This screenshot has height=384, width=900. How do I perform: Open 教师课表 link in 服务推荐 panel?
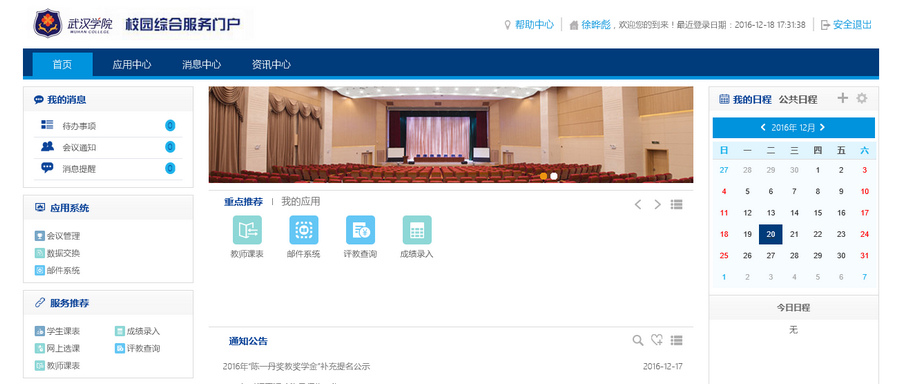63,366
